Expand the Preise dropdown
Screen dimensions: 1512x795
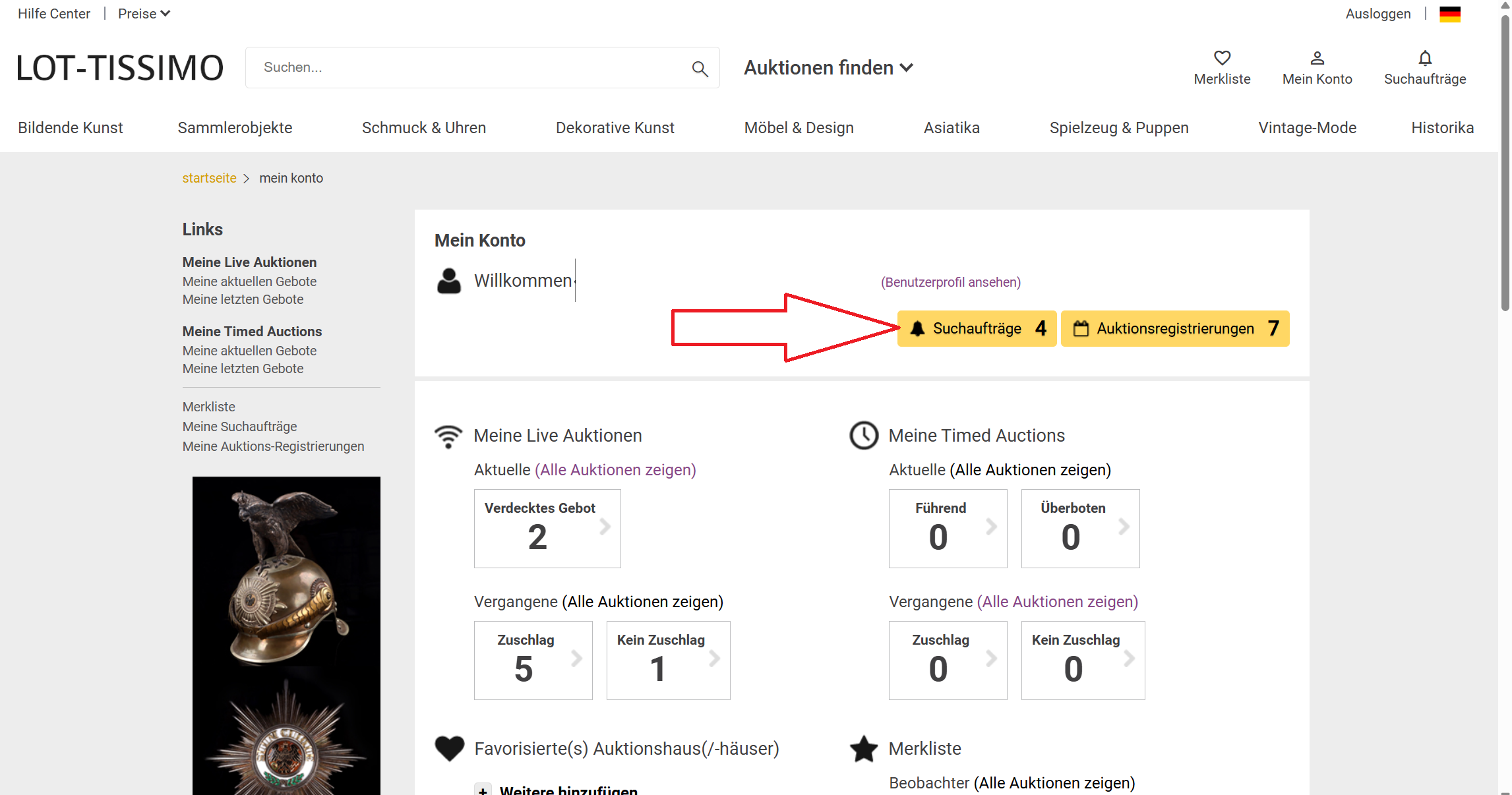(x=144, y=14)
